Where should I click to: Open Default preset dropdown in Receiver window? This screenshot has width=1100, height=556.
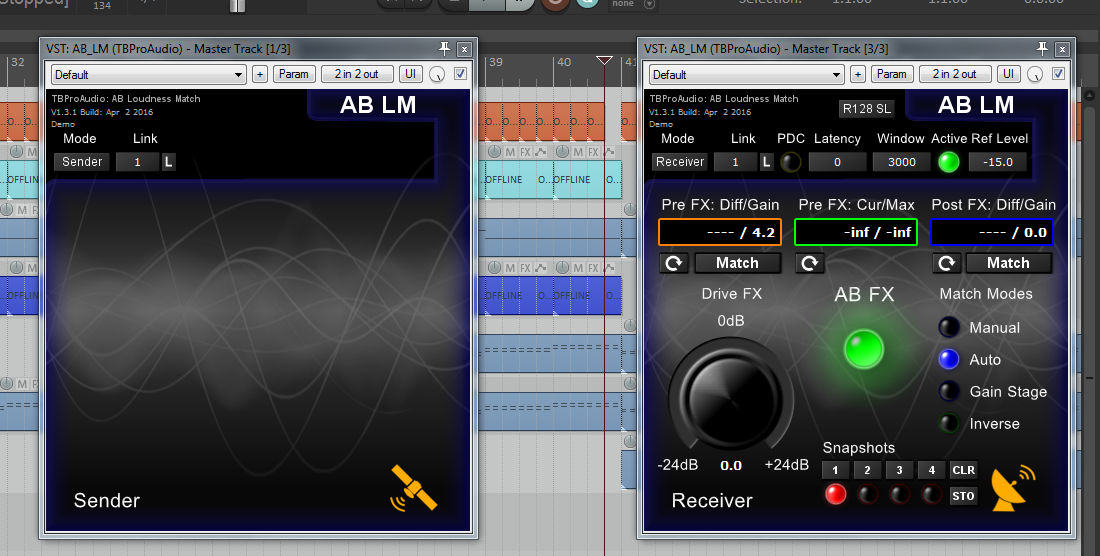pyautogui.click(x=746, y=74)
